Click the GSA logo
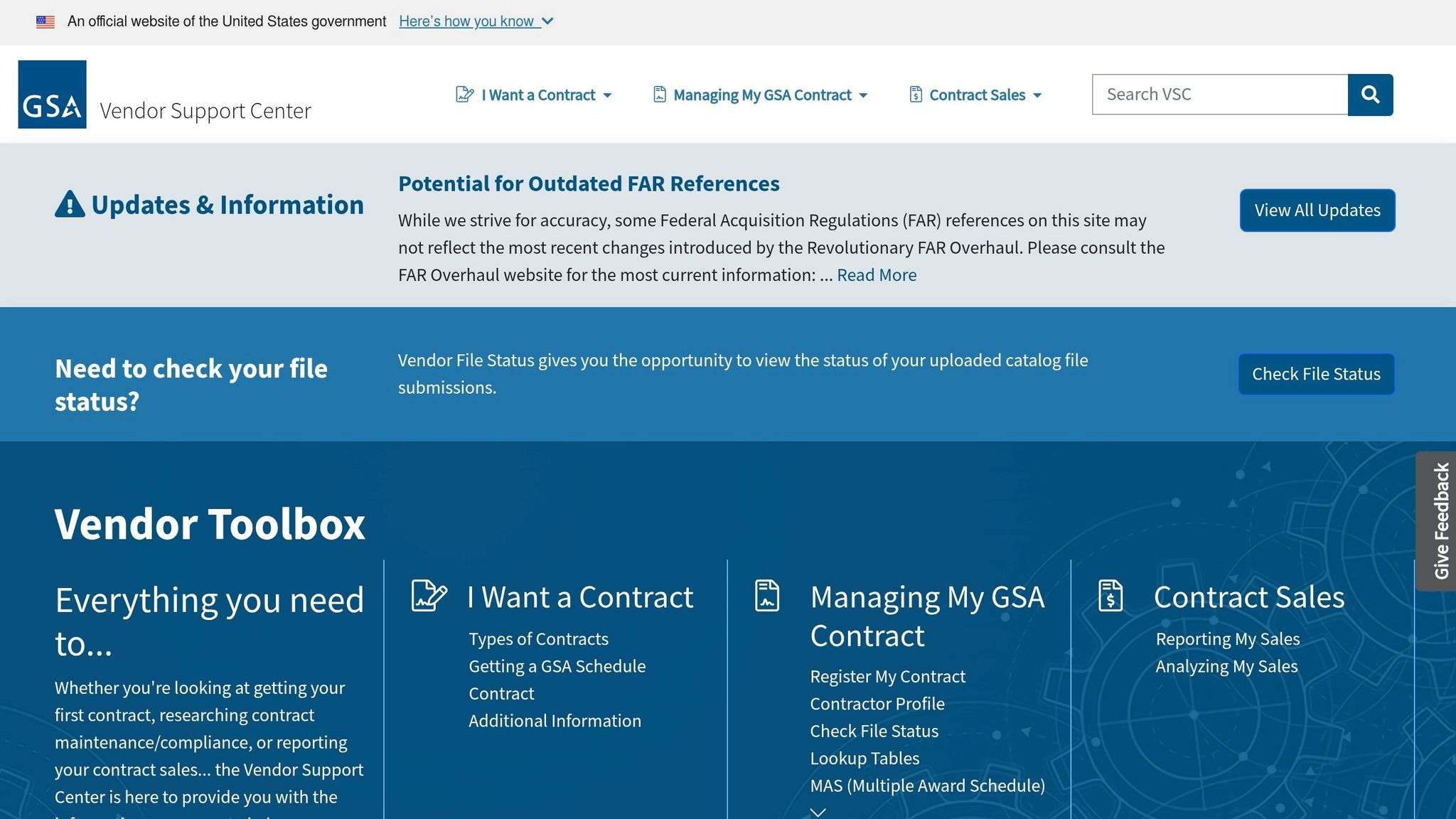1456x819 pixels. coord(52,95)
